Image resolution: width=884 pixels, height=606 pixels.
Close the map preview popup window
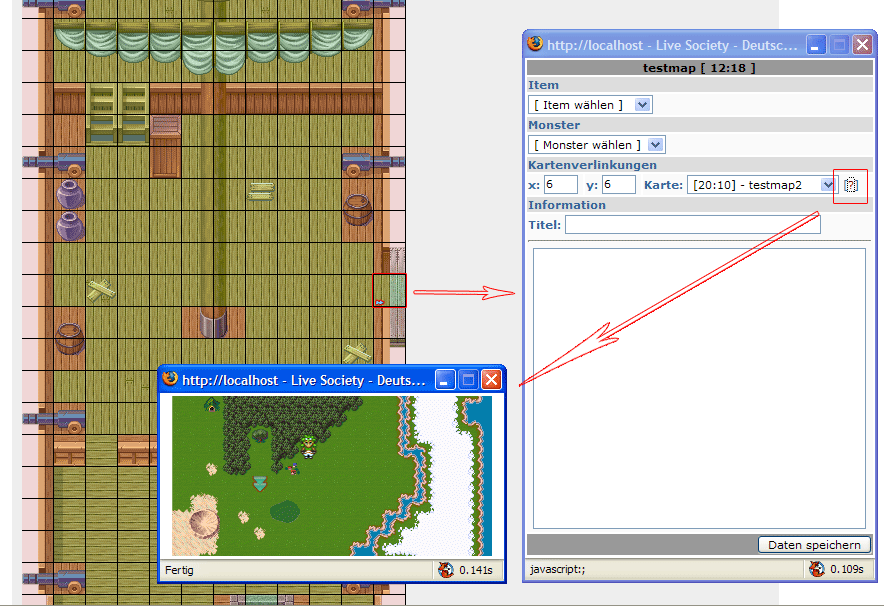coord(492,379)
